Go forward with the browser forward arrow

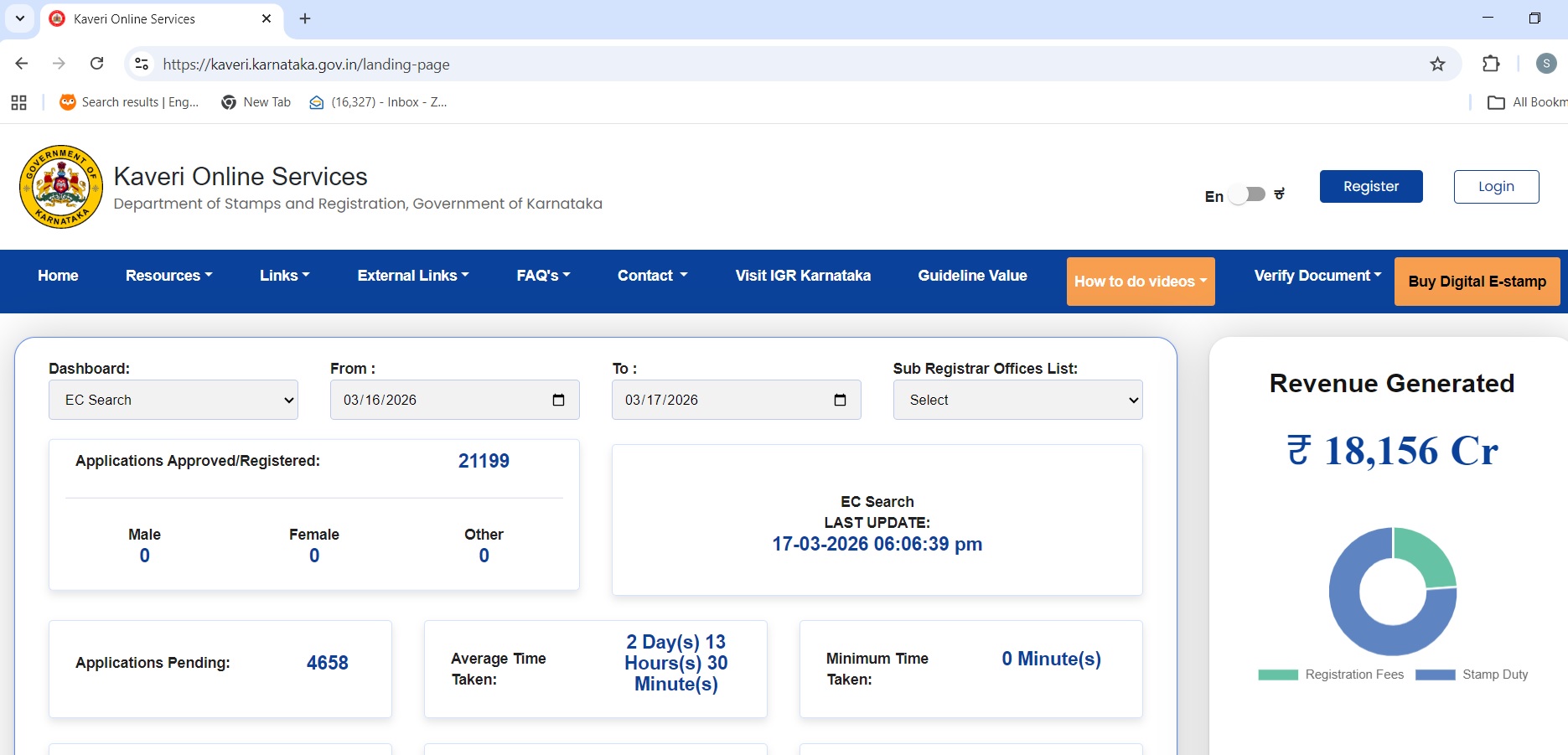[x=59, y=64]
